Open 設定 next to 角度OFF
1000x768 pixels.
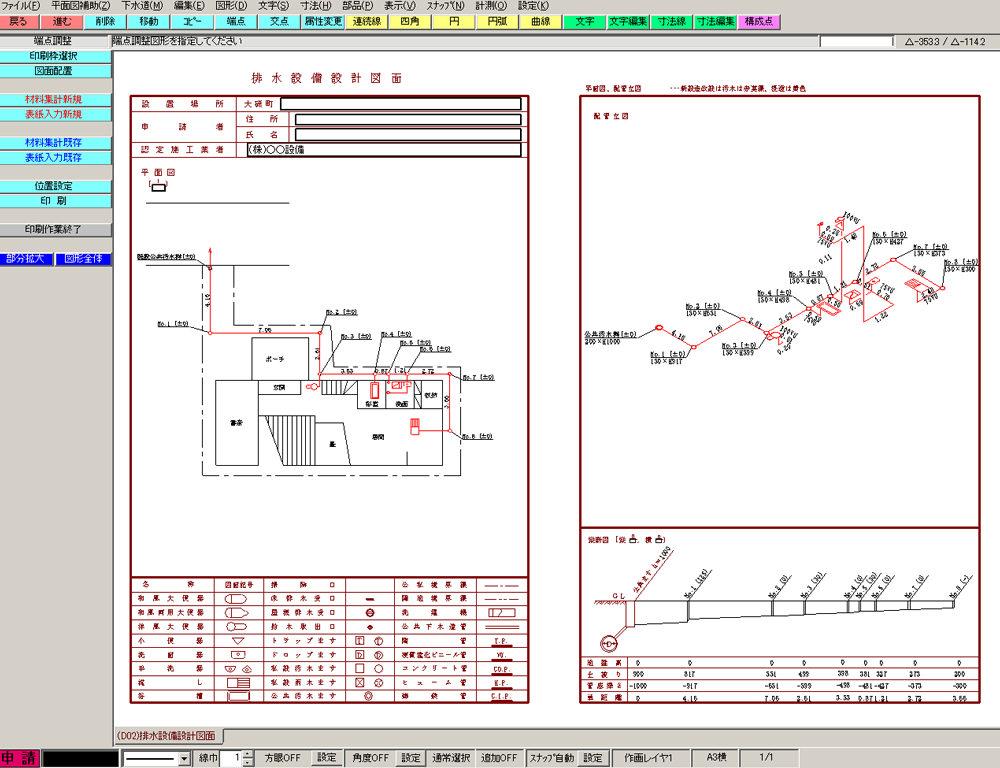click(411, 758)
